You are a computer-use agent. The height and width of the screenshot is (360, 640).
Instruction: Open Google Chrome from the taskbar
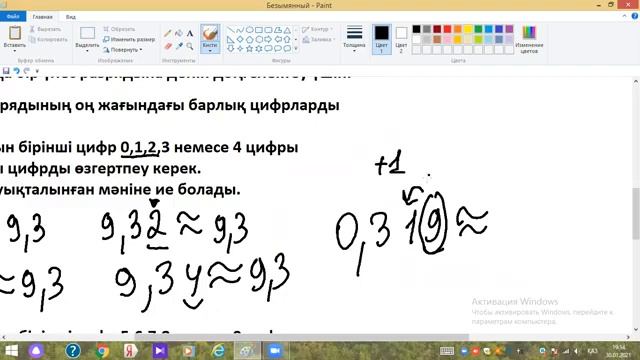click(x=102, y=351)
